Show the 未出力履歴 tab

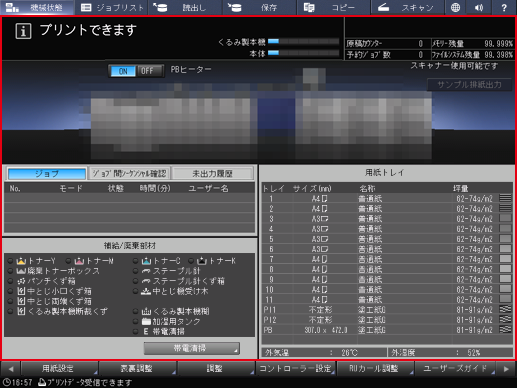point(212,174)
